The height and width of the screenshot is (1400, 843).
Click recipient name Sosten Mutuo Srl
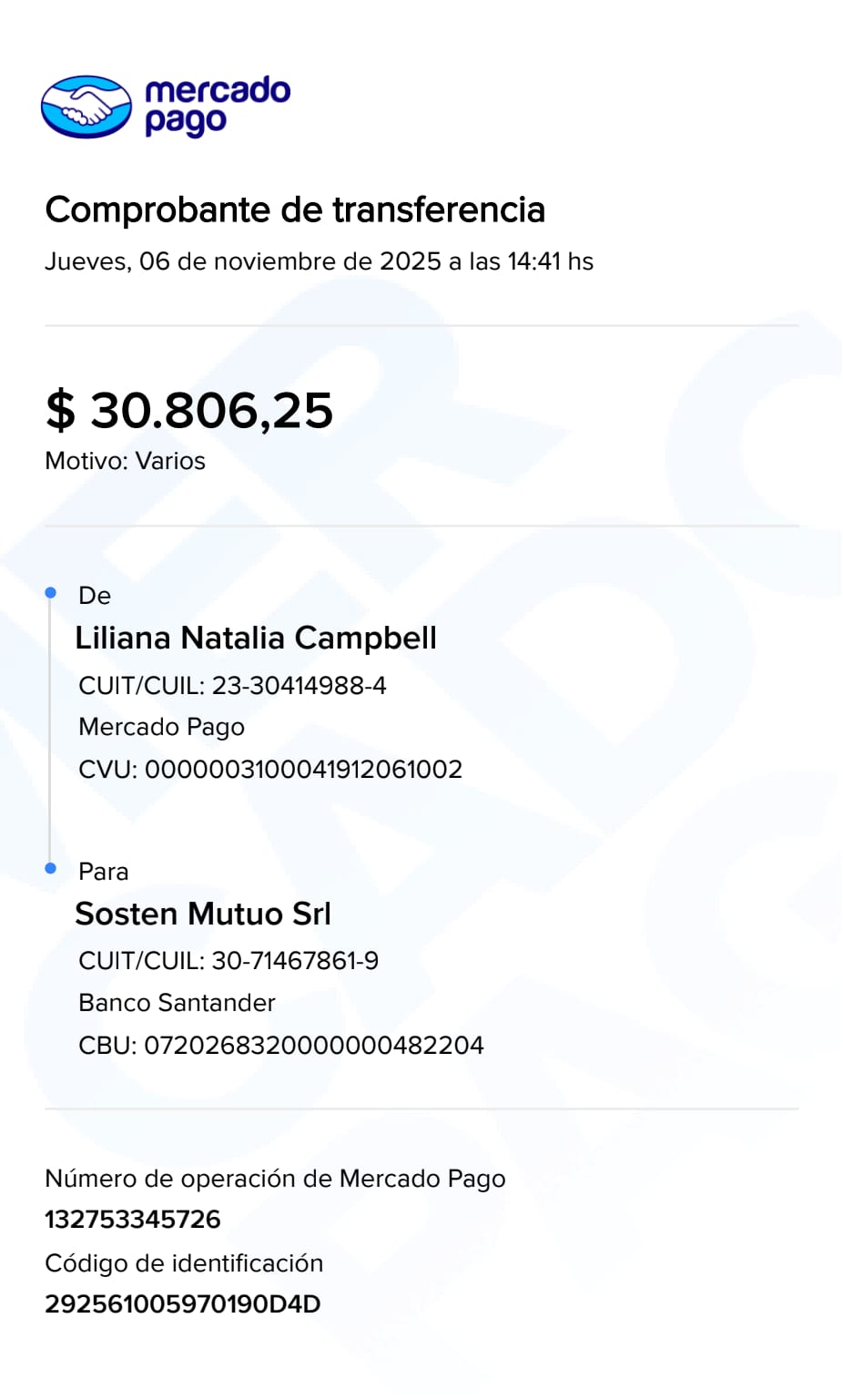pyautogui.click(x=203, y=914)
